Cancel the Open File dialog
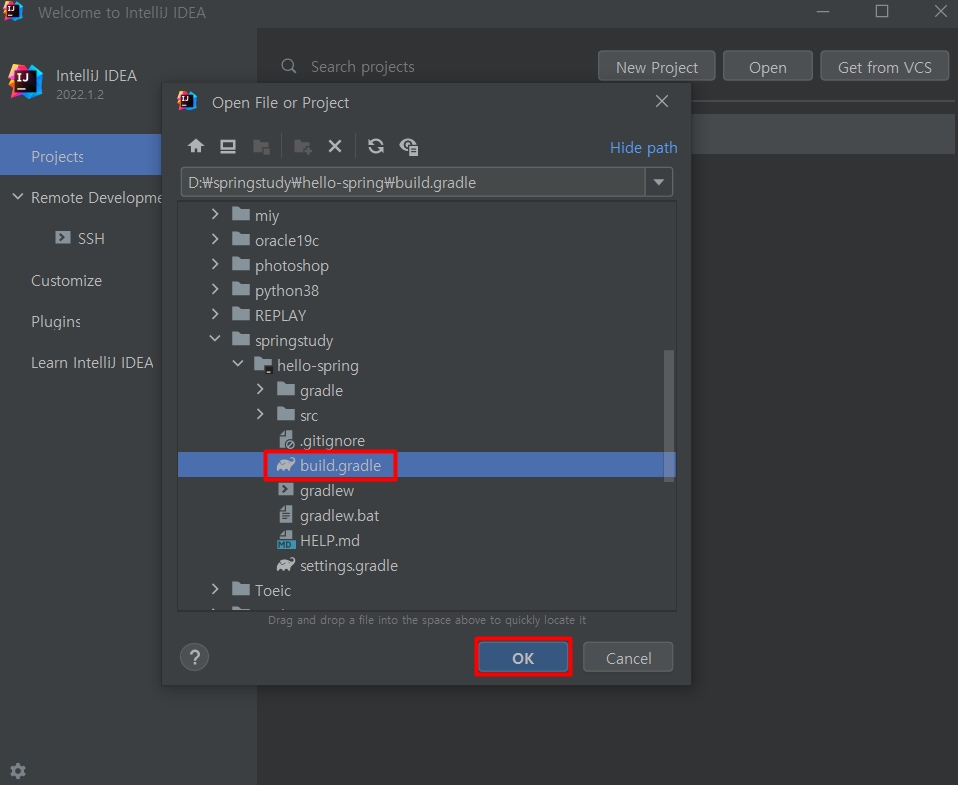Viewport: 958px width, 785px height. click(628, 657)
